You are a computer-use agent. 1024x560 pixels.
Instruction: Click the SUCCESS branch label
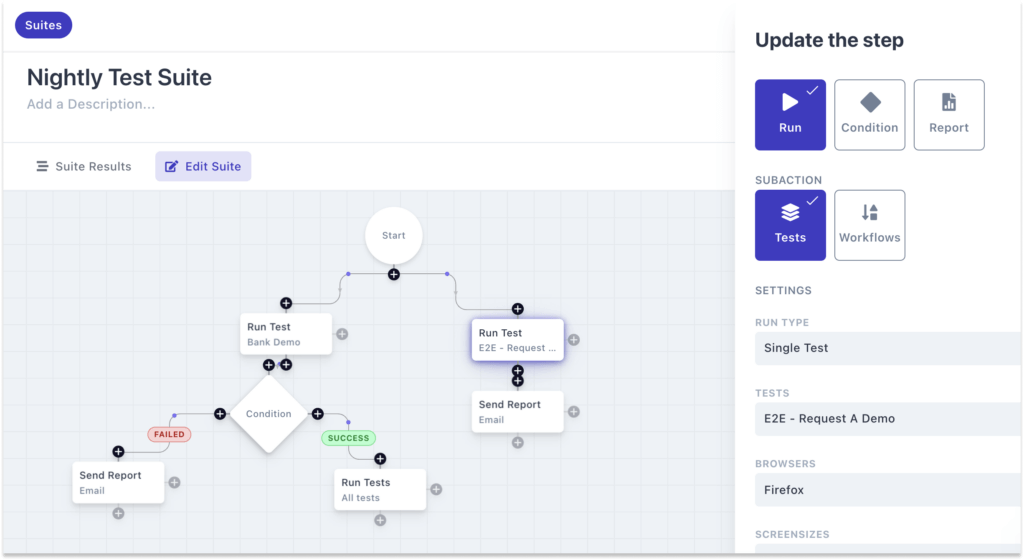tap(348, 438)
